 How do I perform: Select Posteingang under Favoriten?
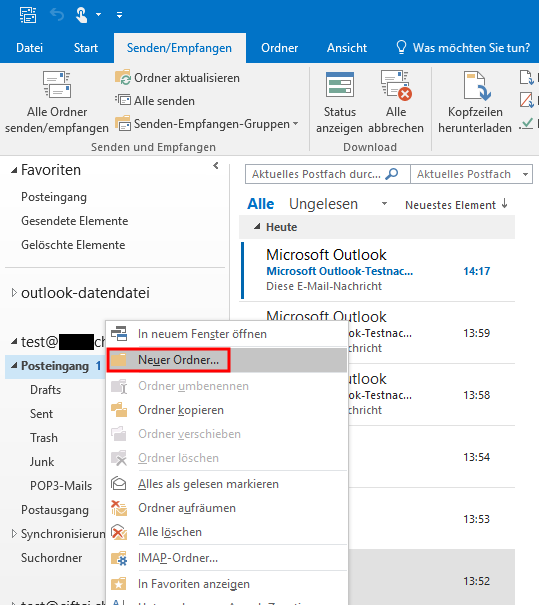(54, 197)
